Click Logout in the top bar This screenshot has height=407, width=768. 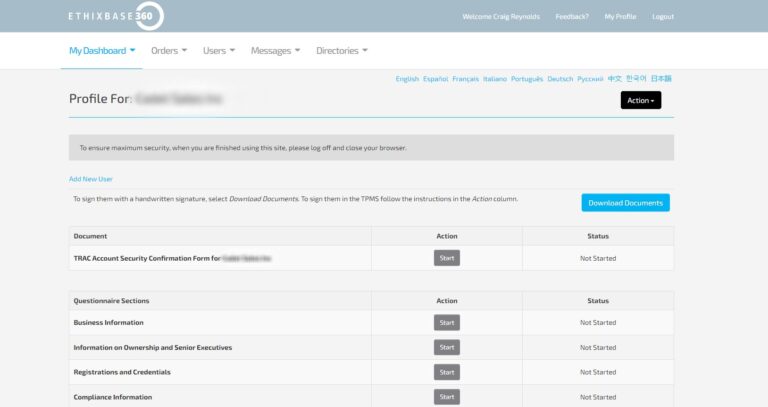coord(663,17)
